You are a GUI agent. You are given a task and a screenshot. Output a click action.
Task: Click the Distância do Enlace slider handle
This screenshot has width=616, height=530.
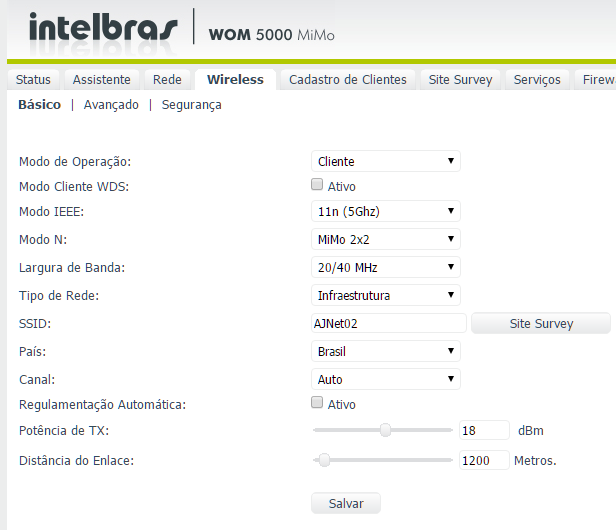pos(324,460)
